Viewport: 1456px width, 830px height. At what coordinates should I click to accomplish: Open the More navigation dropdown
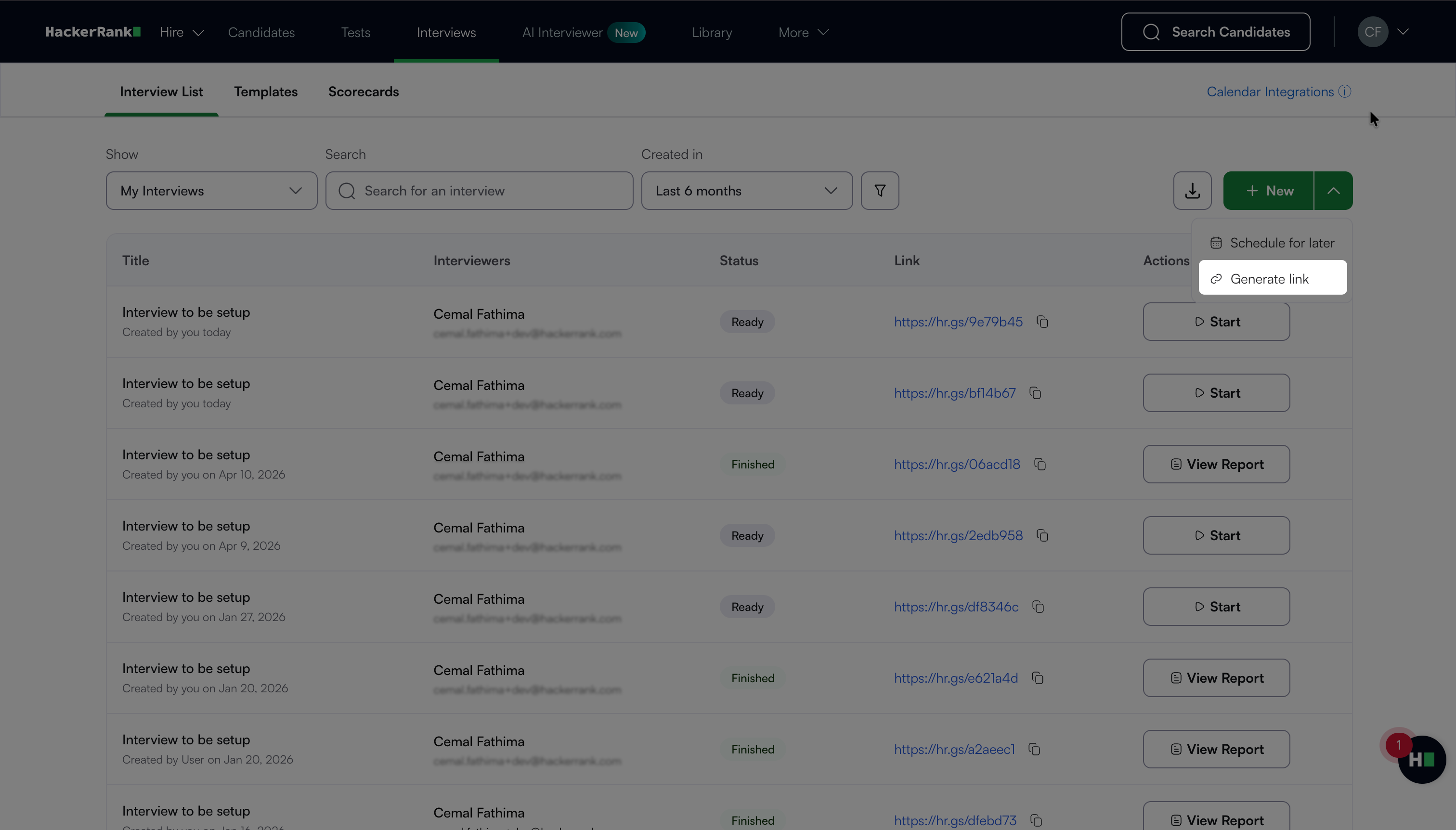point(803,32)
